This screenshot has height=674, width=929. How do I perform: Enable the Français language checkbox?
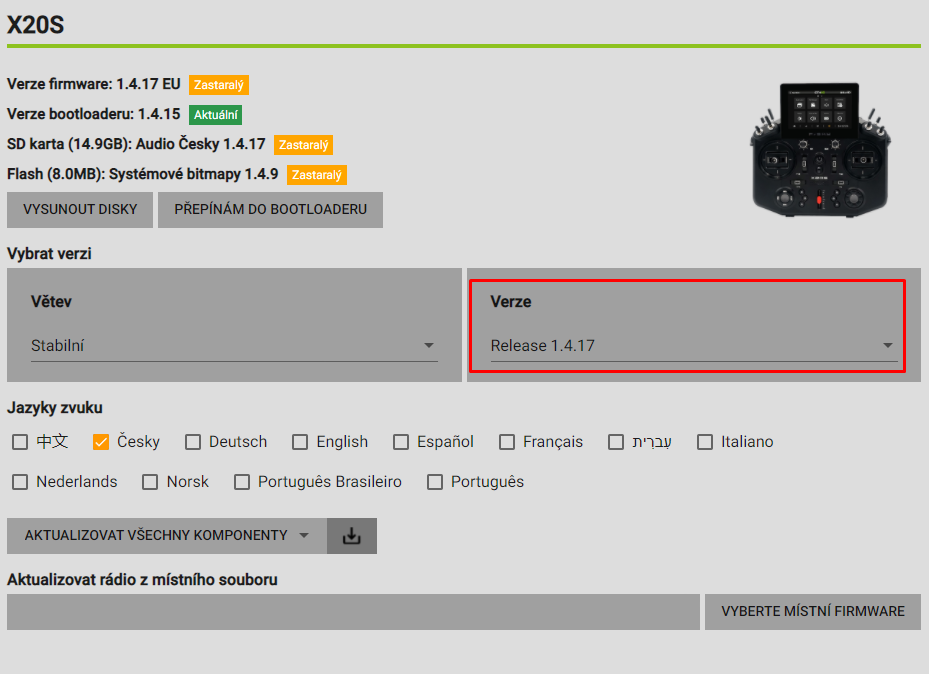[x=507, y=442]
